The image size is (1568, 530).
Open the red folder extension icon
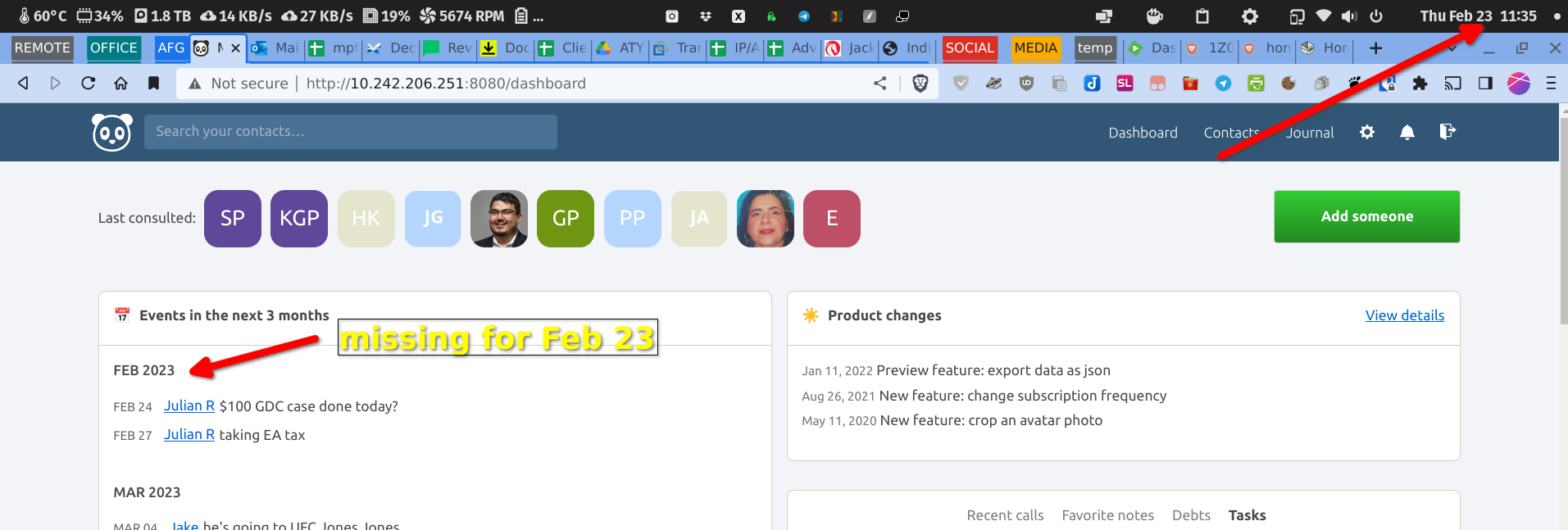(x=1190, y=83)
